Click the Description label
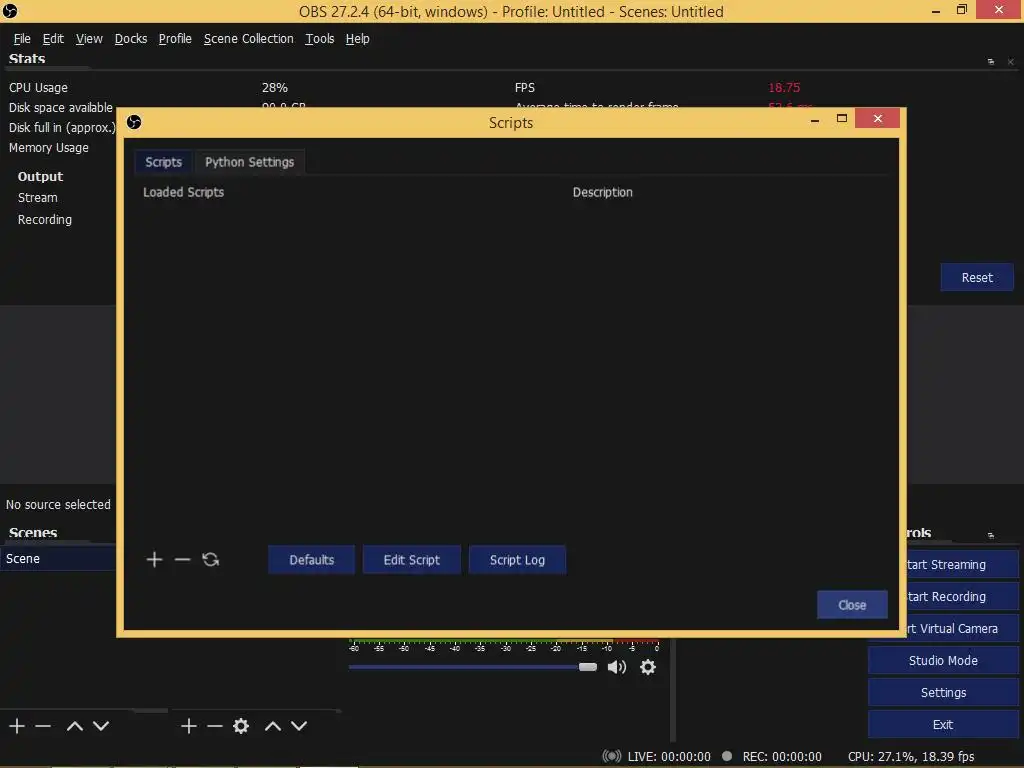The height and width of the screenshot is (768, 1024). tap(603, 192)
